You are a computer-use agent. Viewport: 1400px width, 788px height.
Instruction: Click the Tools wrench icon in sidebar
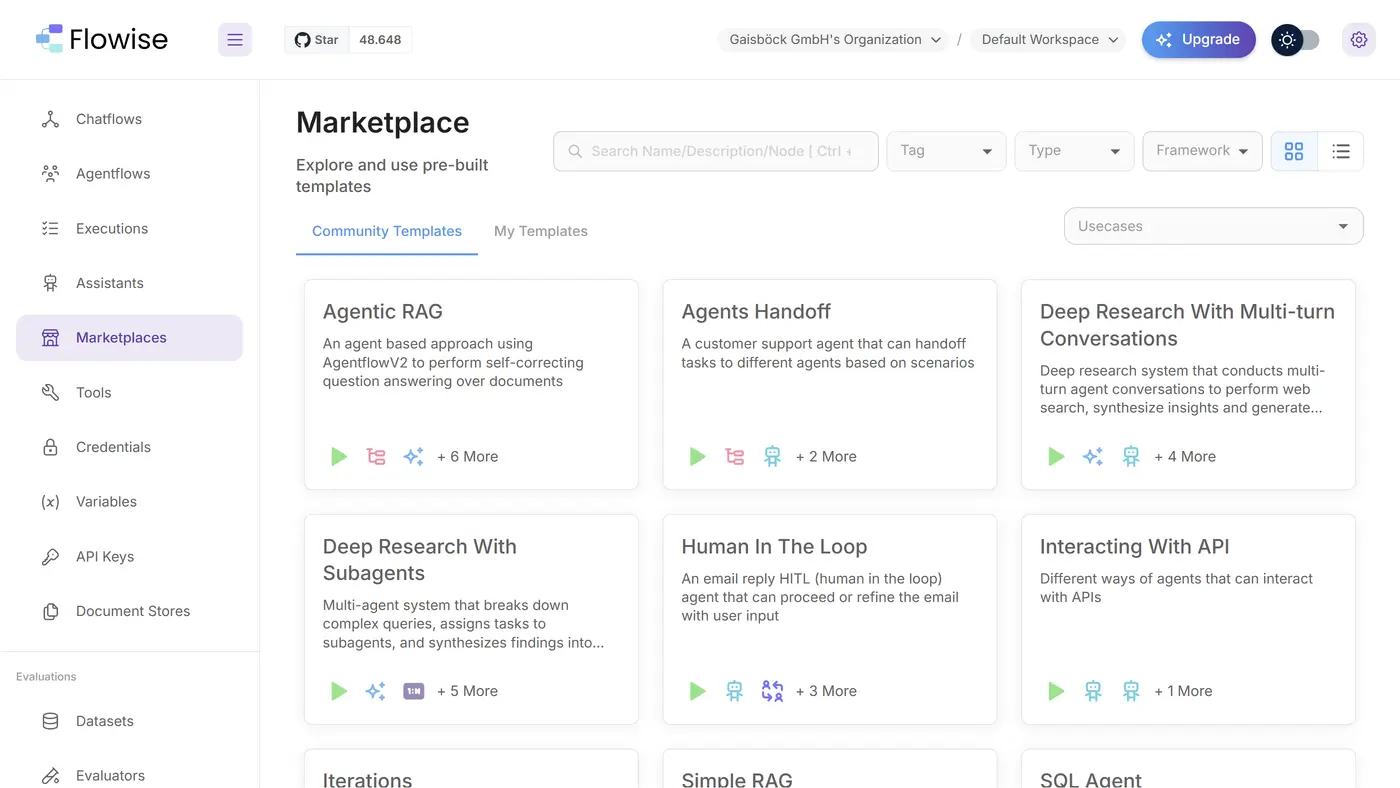pos(50,392)
